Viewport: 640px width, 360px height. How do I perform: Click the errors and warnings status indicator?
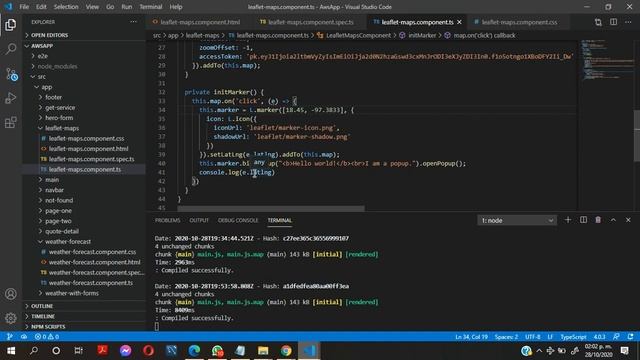point(47,337)
